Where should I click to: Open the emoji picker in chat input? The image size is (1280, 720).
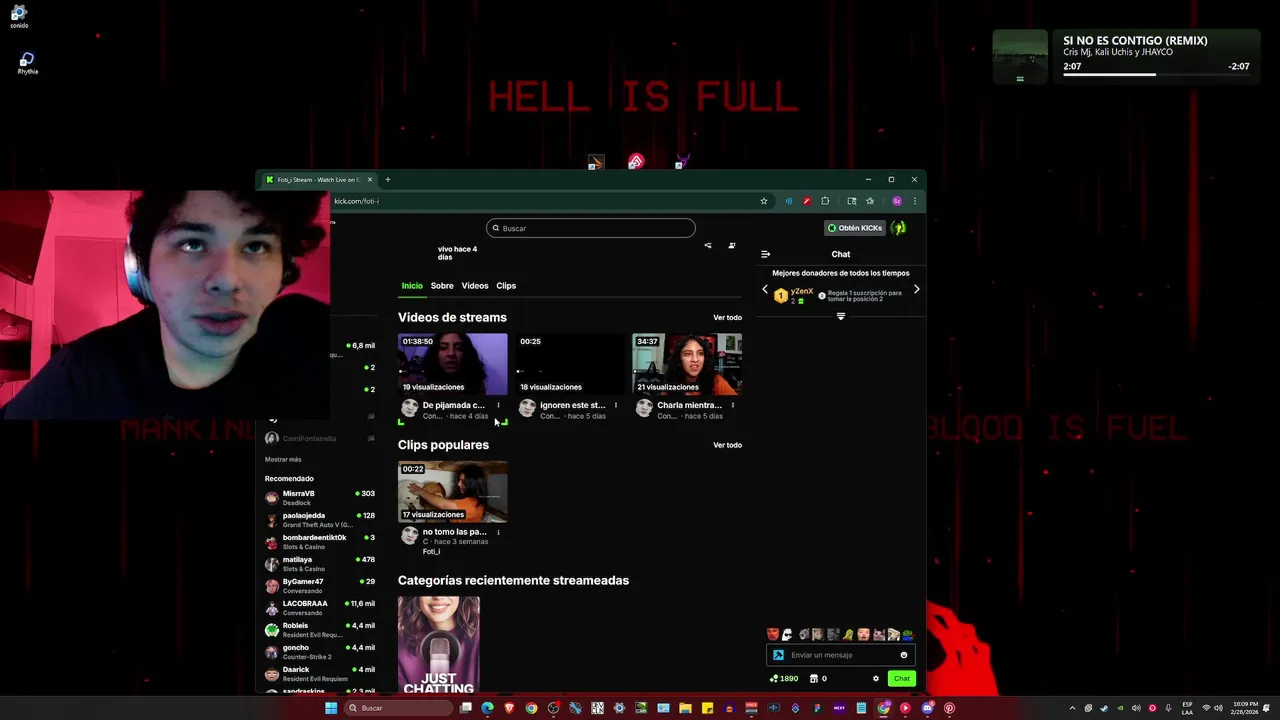tap(904, 655)
